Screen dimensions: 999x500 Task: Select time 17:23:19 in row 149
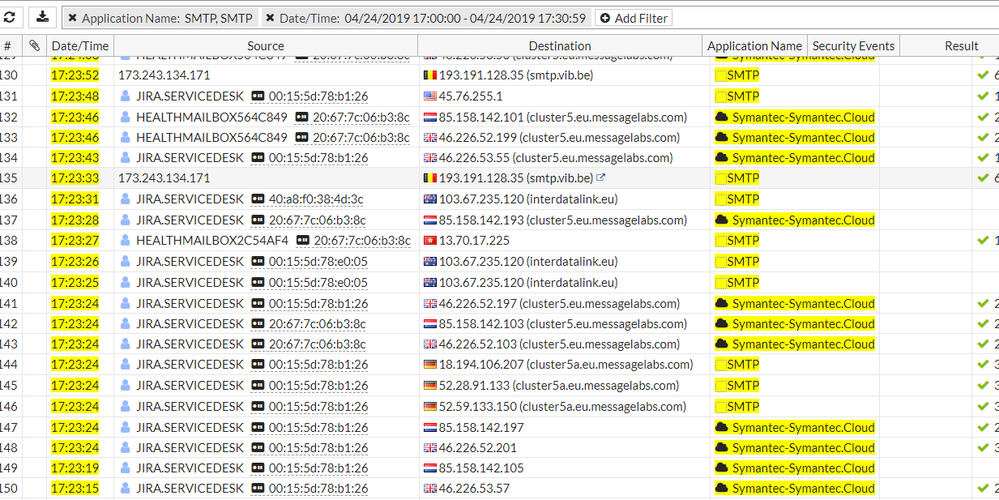75,468
